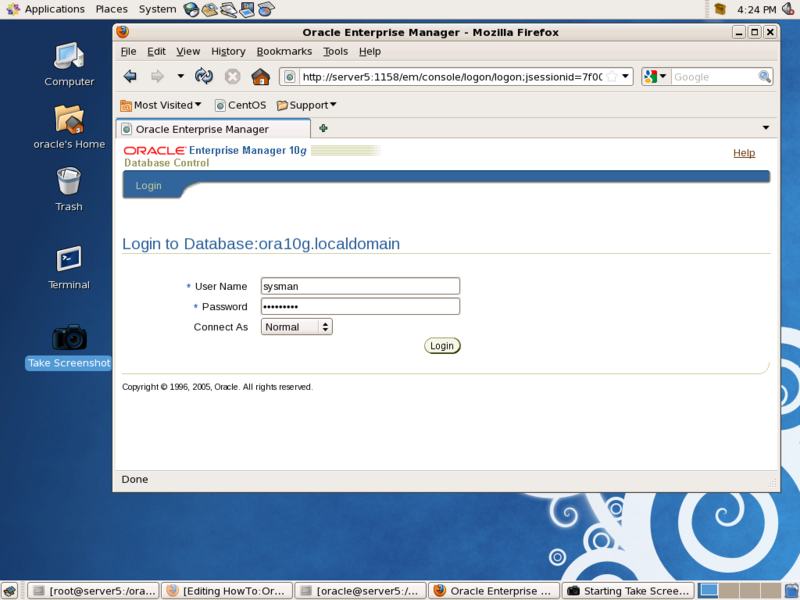Click the Password field
The width and height of the screenshot is (800, 600).
click(x=360, y=307)
